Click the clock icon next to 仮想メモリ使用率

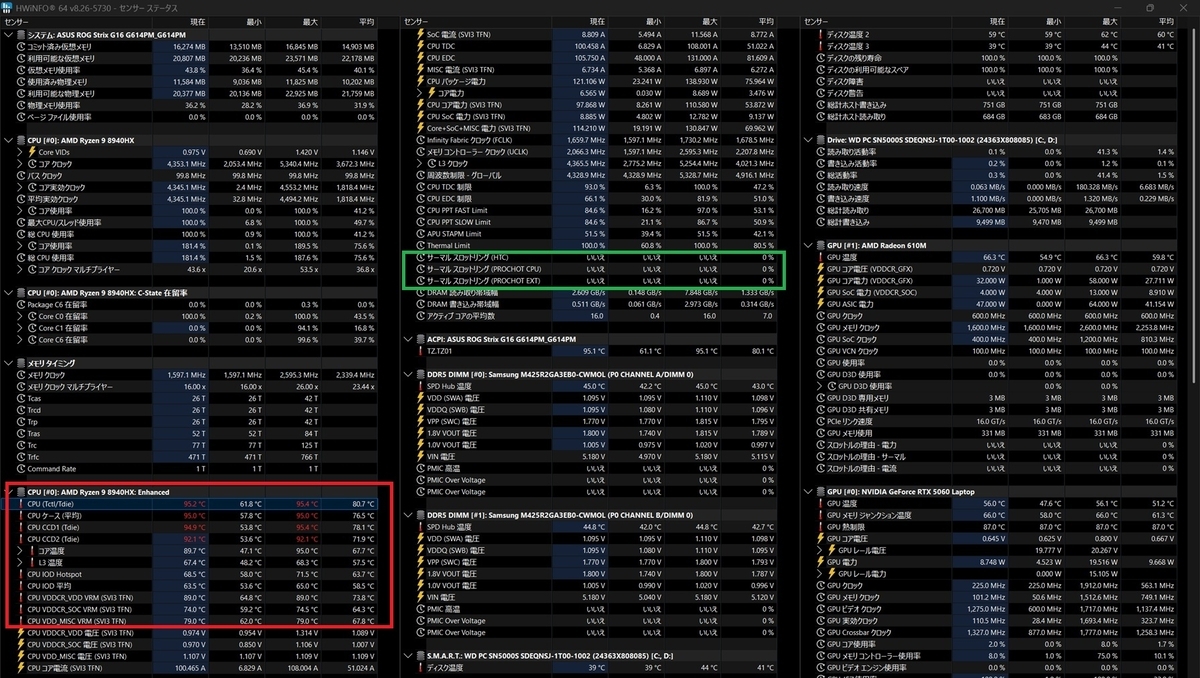(x=21, y=70)
